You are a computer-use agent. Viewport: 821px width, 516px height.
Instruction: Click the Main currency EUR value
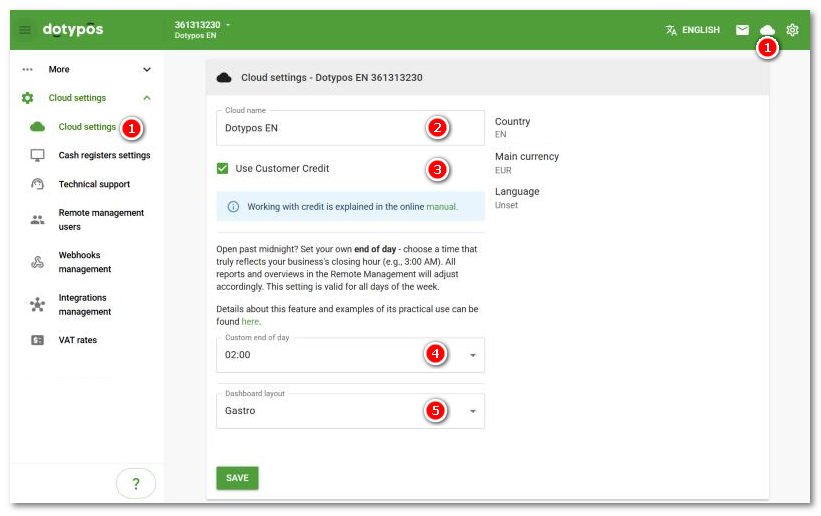pyautogui.click(x=503, y=170)
